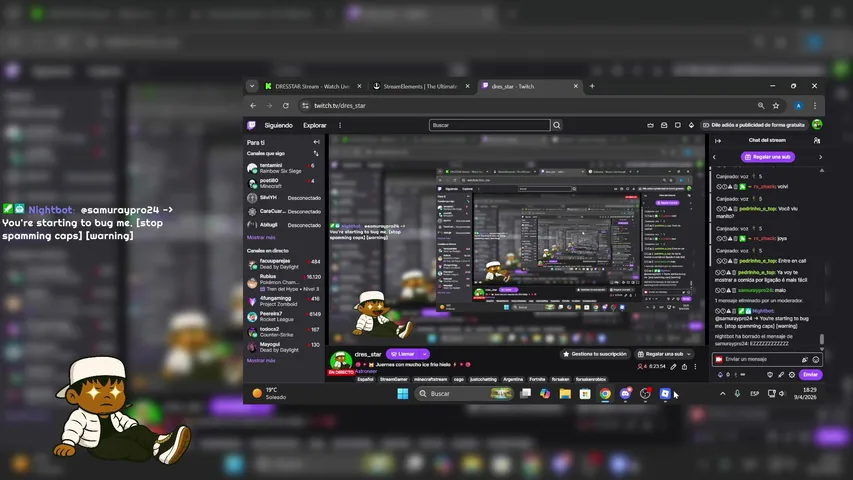Open the Twitch user avatar menu

tap(817, 125)
